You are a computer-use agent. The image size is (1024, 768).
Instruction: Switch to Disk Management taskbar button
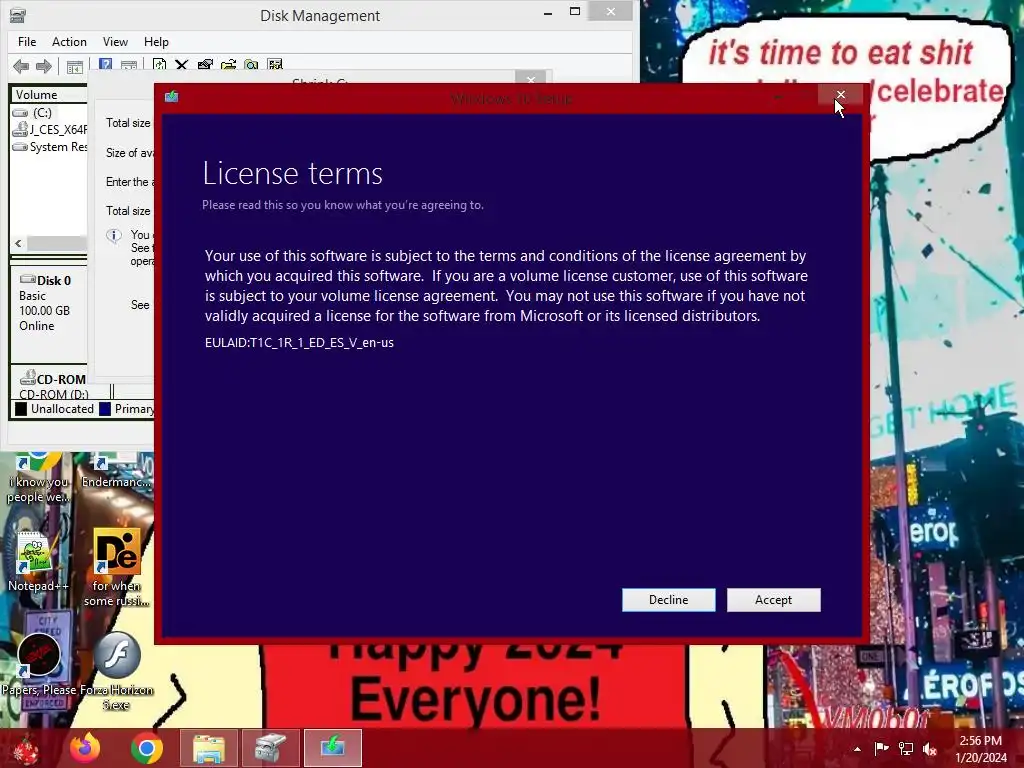270,748
